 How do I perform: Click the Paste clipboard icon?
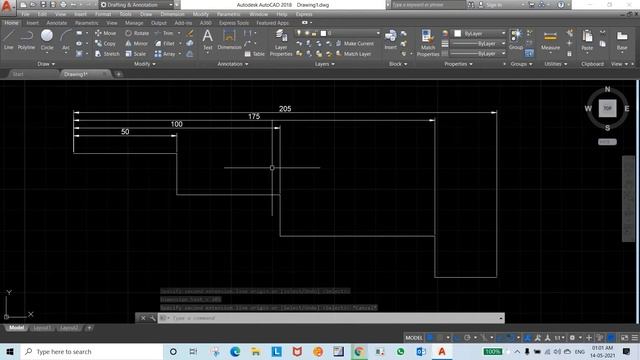pyautogui.click(x=587, y=40)
